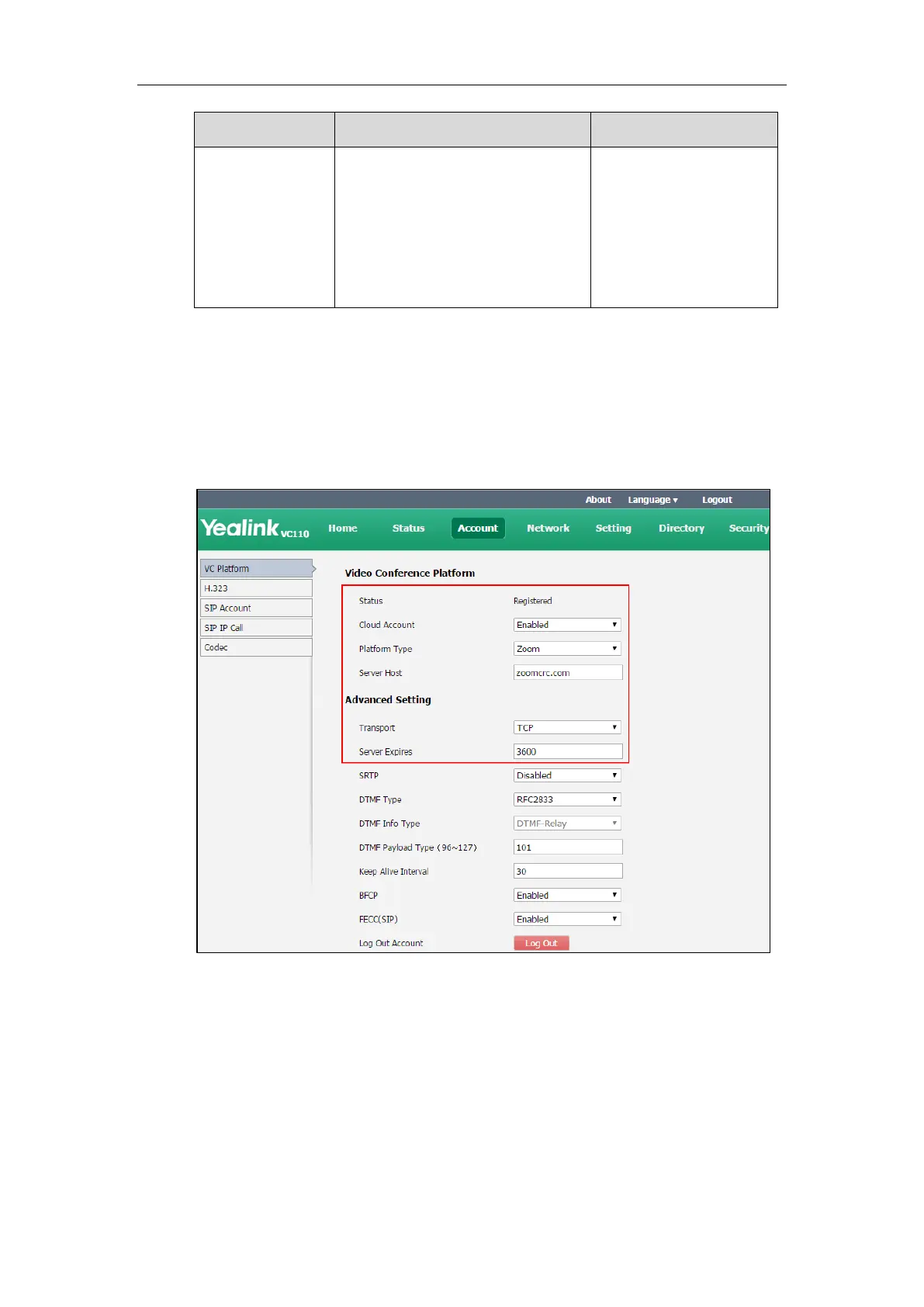The image size is (924, 1307).
Task: Open the Language menu
Action: point(652,500)
